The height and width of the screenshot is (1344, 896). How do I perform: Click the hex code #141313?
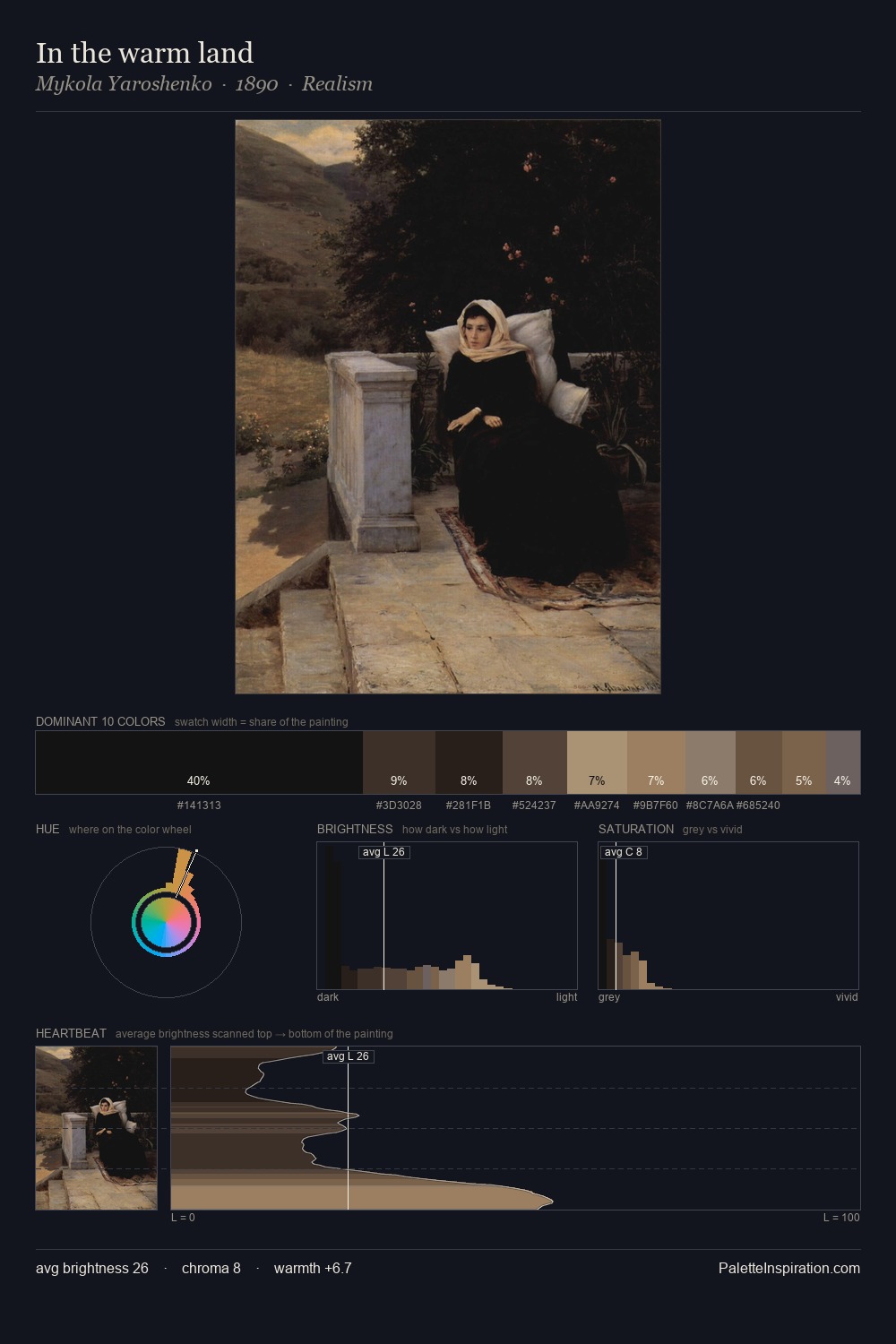coord(199,806)
